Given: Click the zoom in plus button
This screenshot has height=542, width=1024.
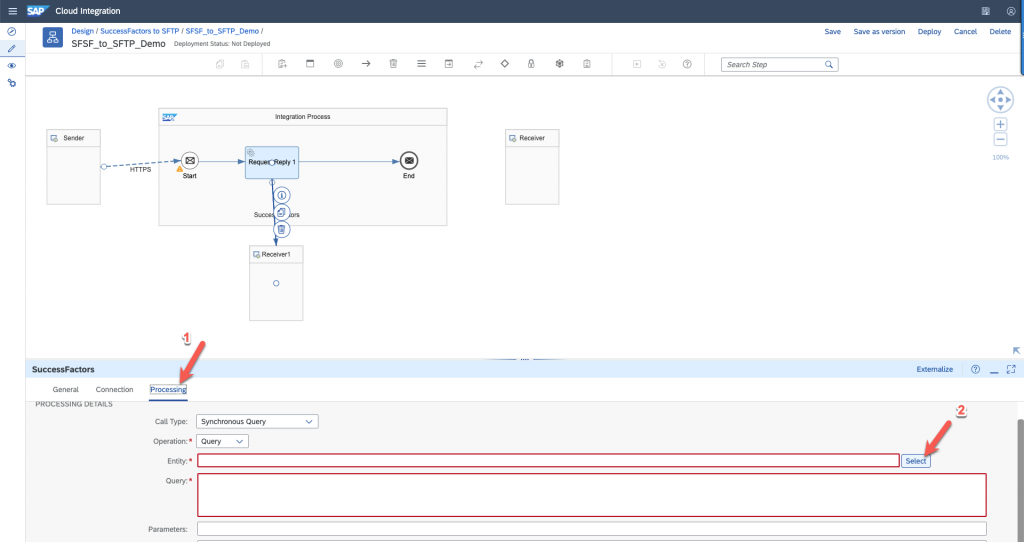Looking at the screenshot, I should [x=1000, y=124].
